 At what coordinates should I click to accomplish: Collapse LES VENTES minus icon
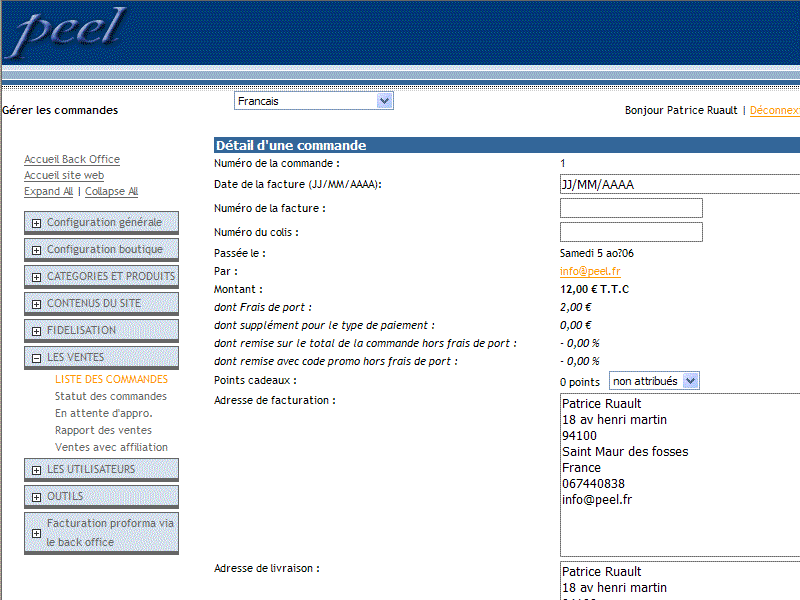click(36, 358)
